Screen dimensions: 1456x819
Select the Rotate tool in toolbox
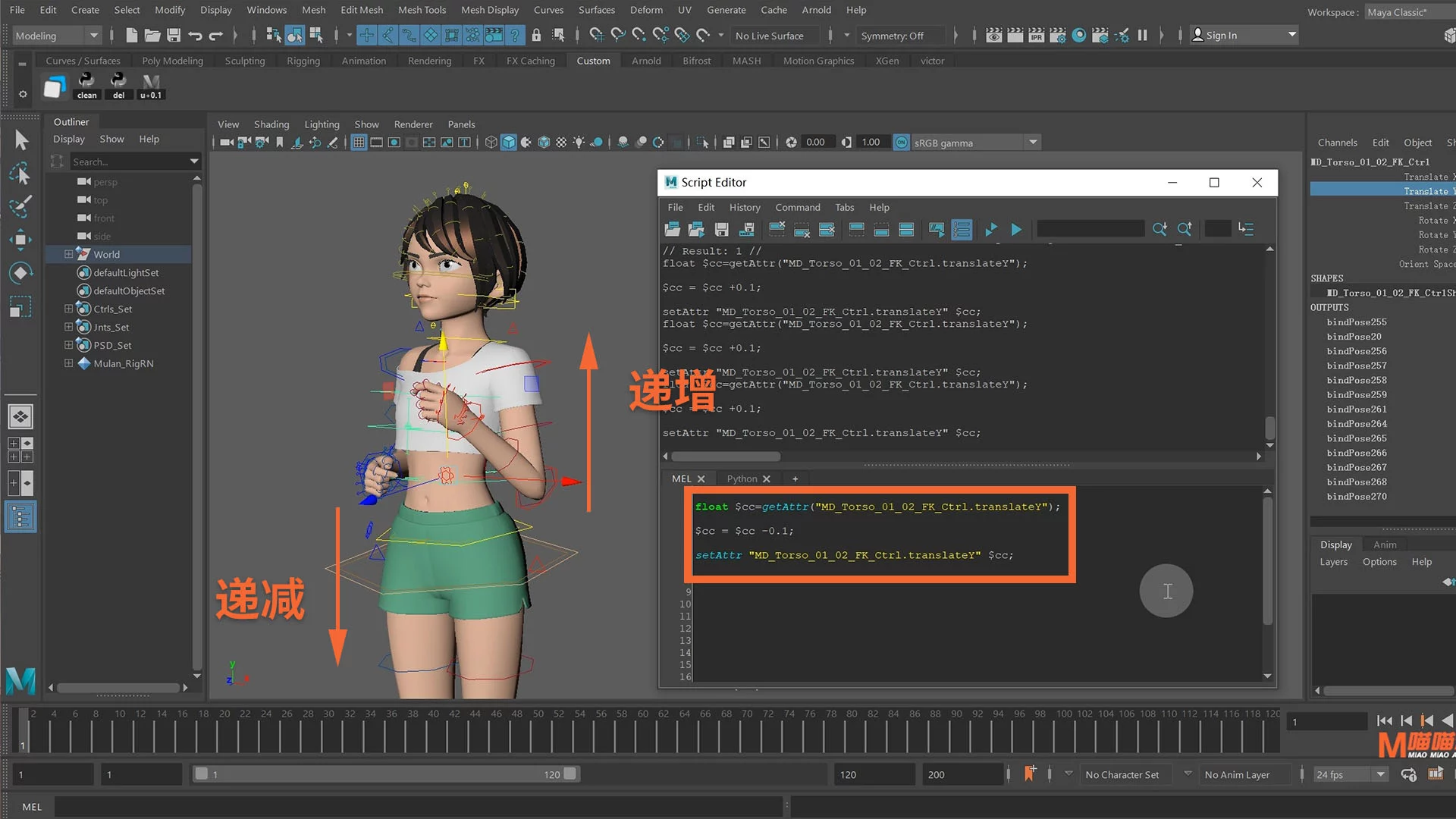click(x=20, y=273)
